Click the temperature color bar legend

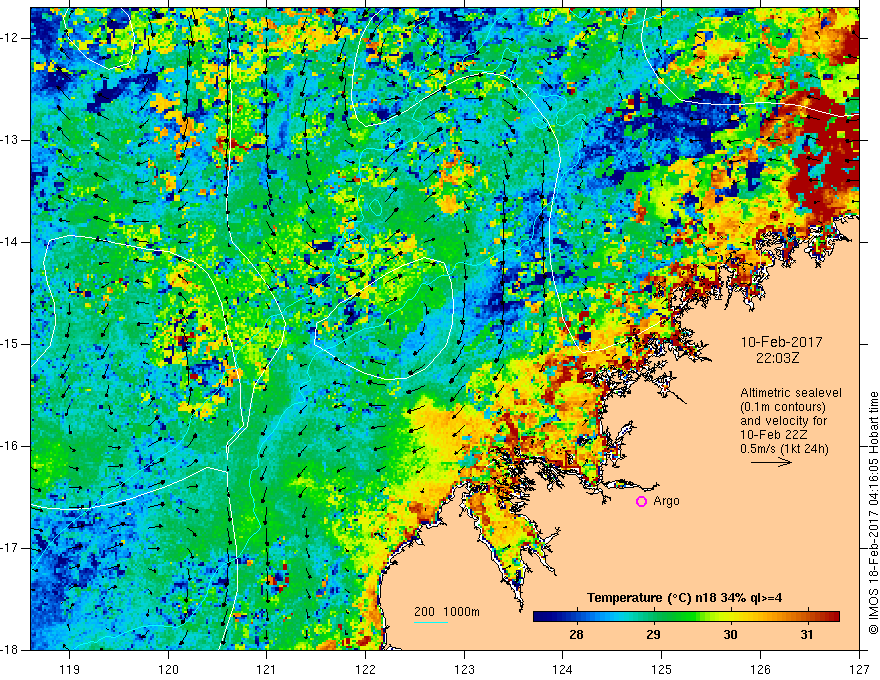686,617
